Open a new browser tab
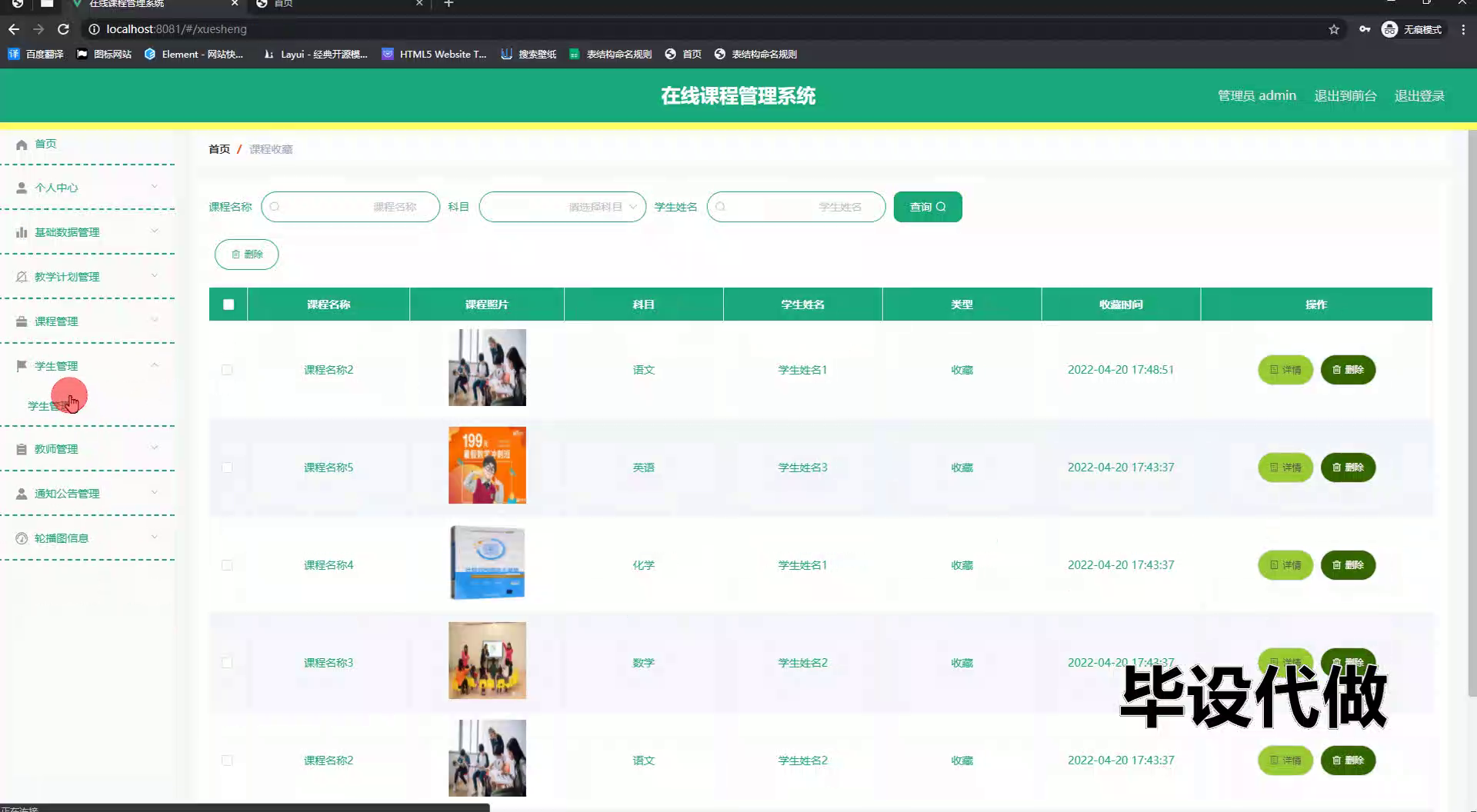Screen dimensions: 1477x812 pyautogui.click(x=449, y=4)
